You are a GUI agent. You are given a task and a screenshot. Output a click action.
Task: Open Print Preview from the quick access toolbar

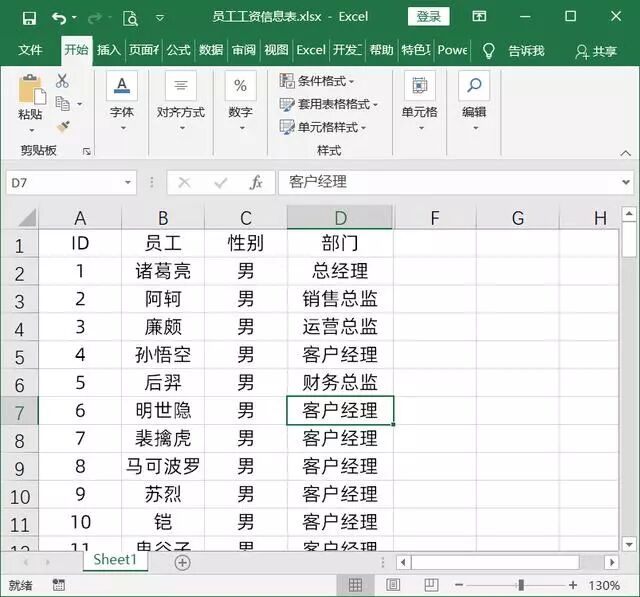coord(130,18)
